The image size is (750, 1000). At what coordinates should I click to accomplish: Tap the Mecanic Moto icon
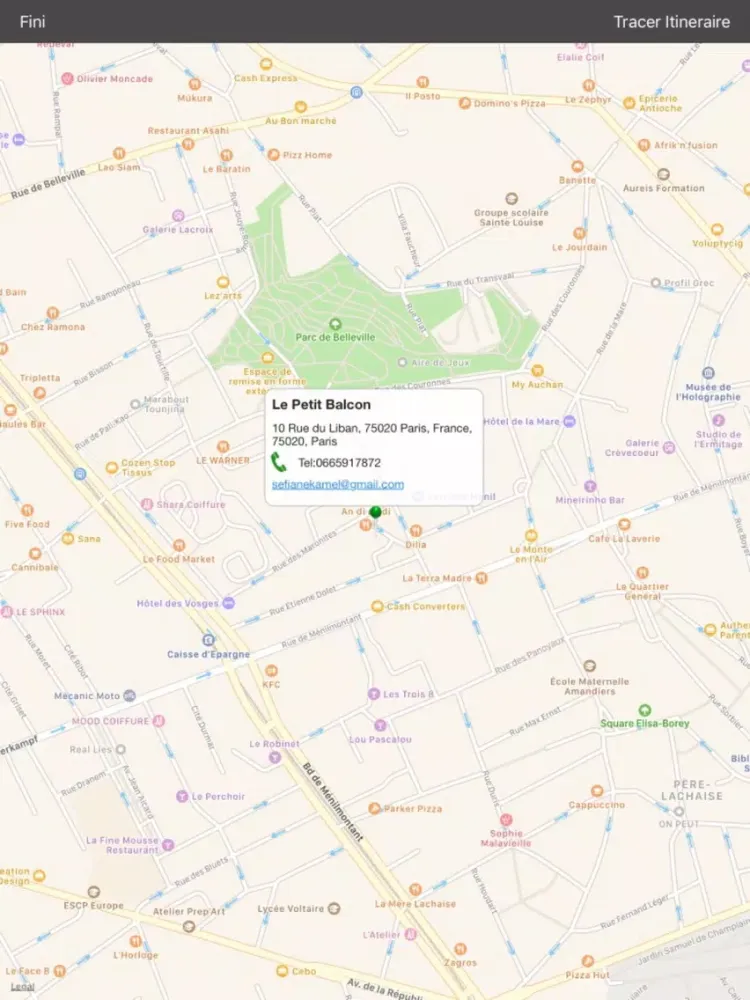(129, 696)
